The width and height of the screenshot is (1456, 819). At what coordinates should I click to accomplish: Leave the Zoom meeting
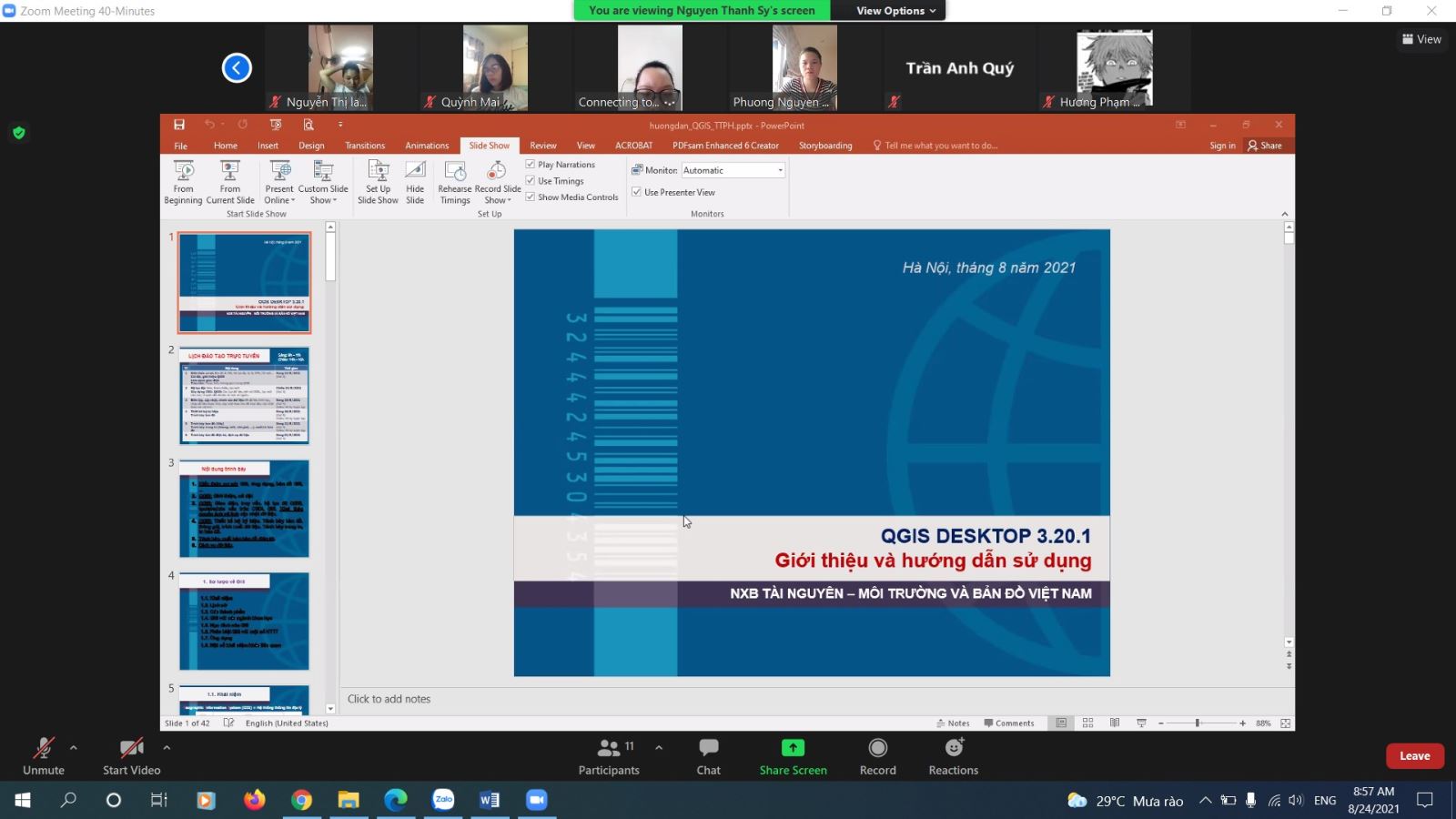(x=1414, y=755)
